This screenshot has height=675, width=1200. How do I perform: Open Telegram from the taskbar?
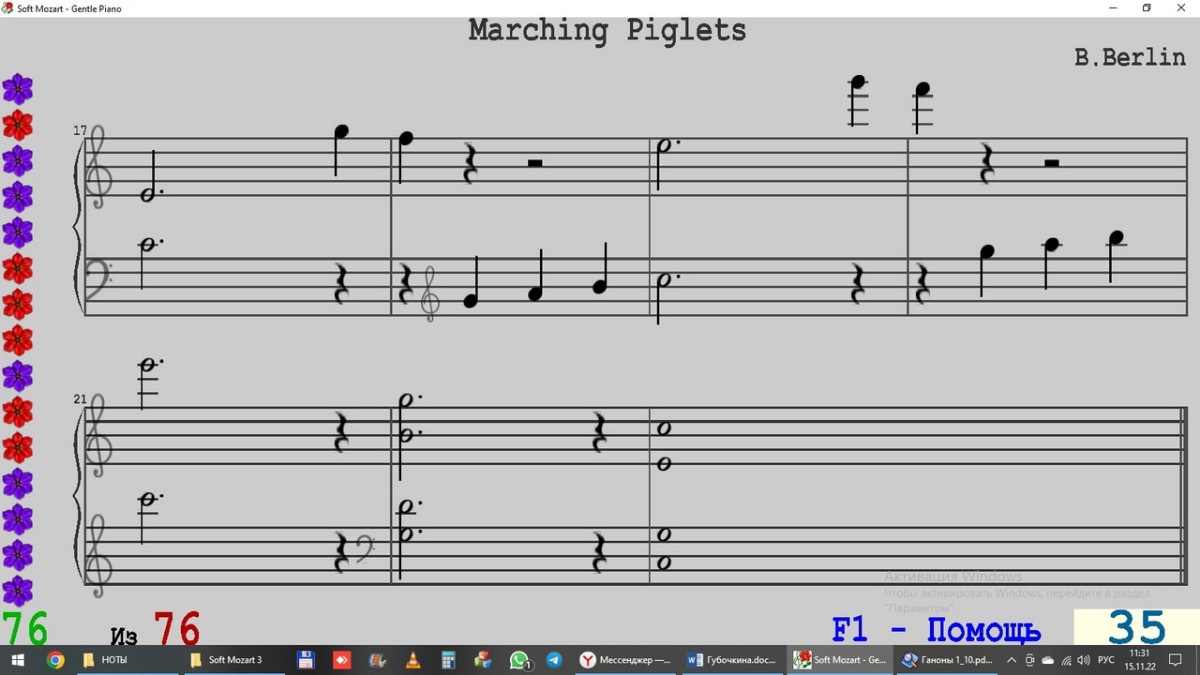[x=554, y=660]
